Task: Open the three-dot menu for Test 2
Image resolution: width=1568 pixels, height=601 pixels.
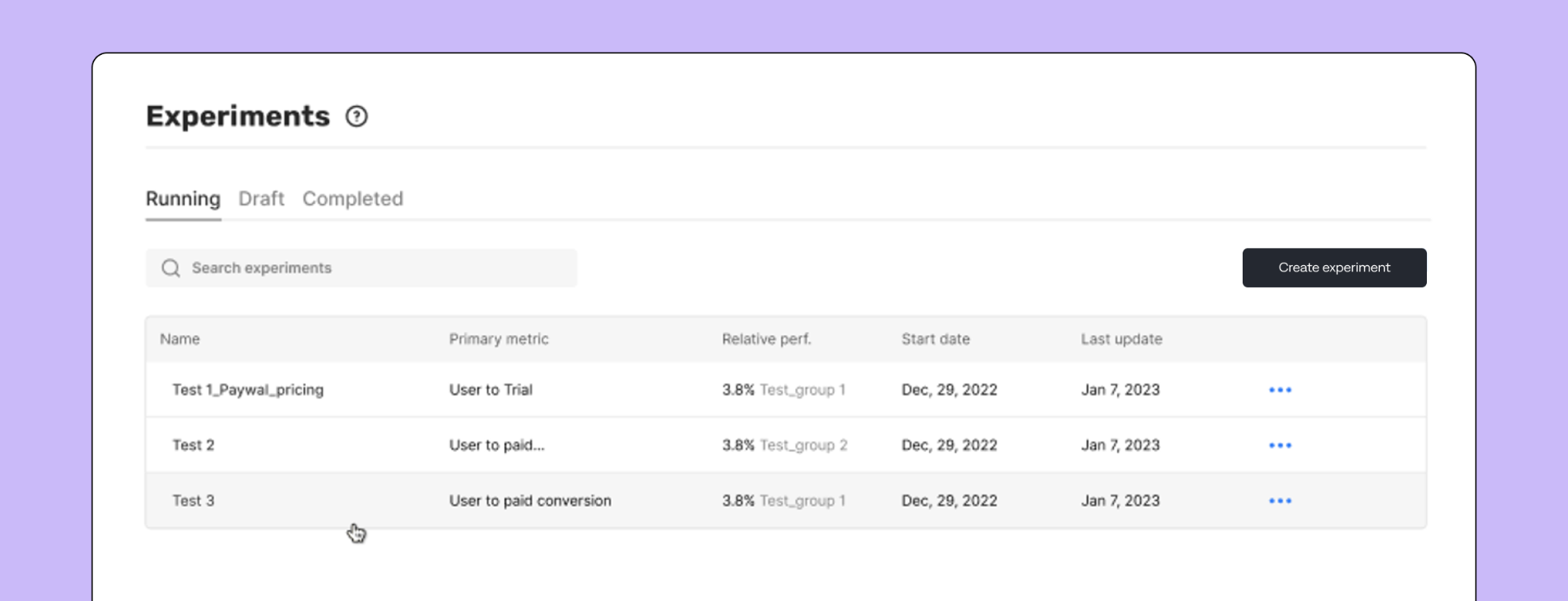Action: click(x=1279, y=446)
